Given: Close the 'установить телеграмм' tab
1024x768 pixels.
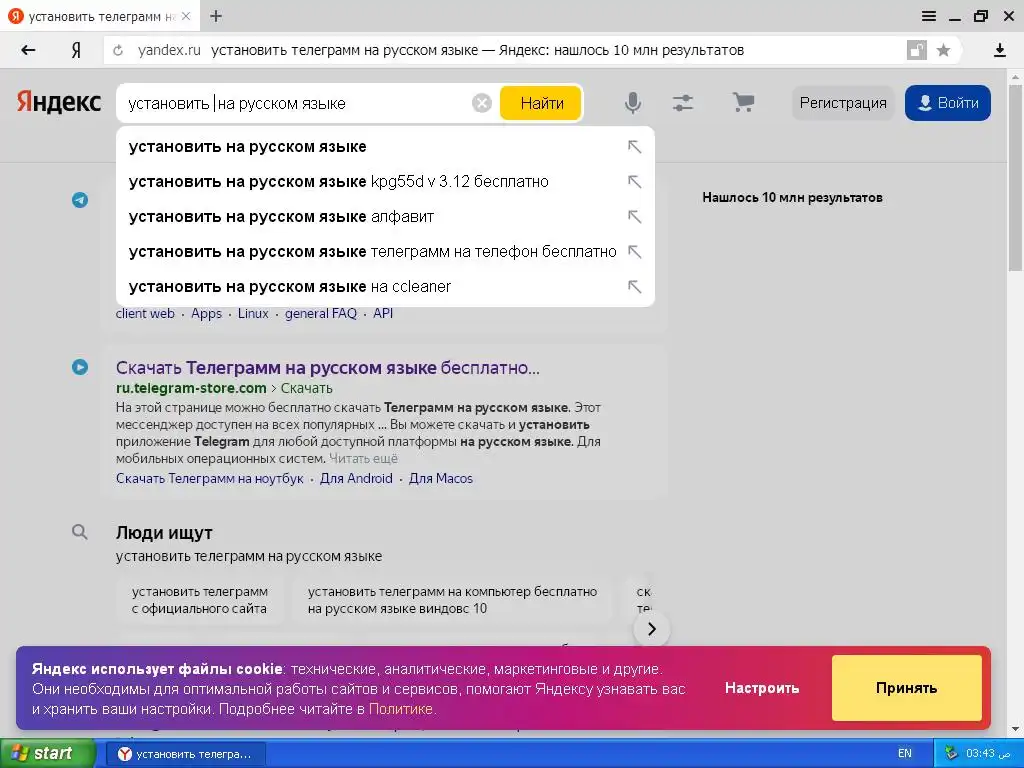Looking at the screenshot, I should 186,16.
